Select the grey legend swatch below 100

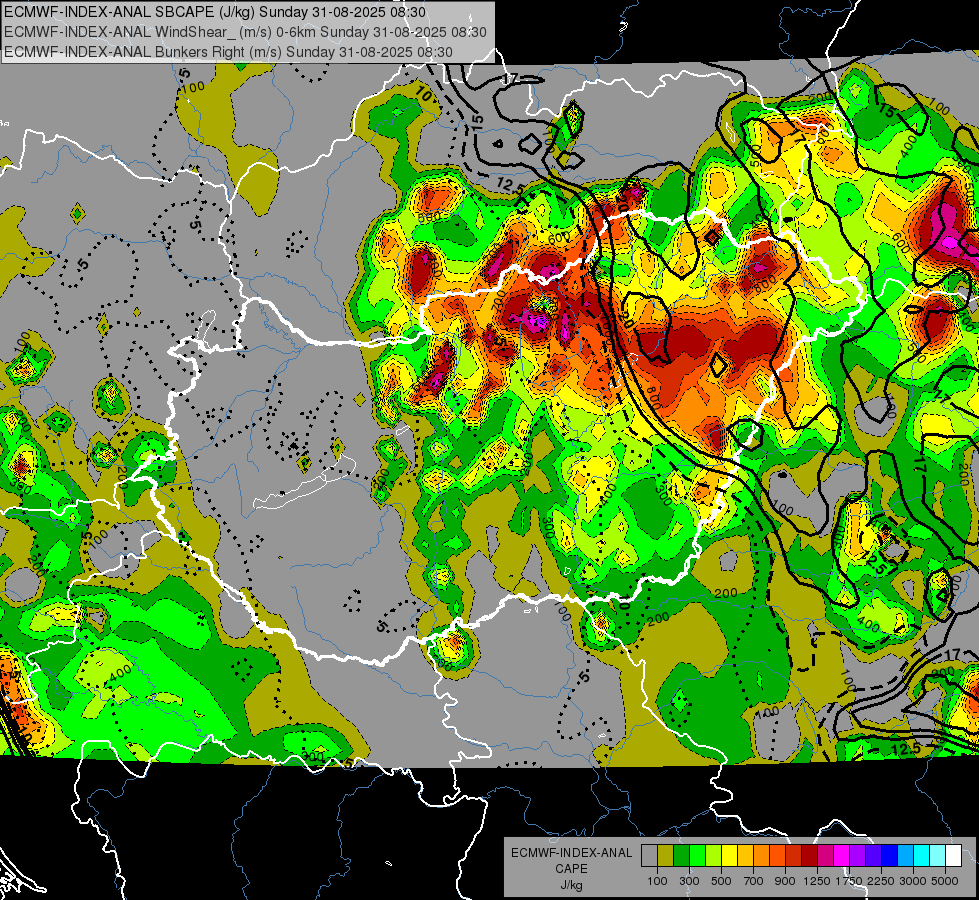(x=649, y=856)
